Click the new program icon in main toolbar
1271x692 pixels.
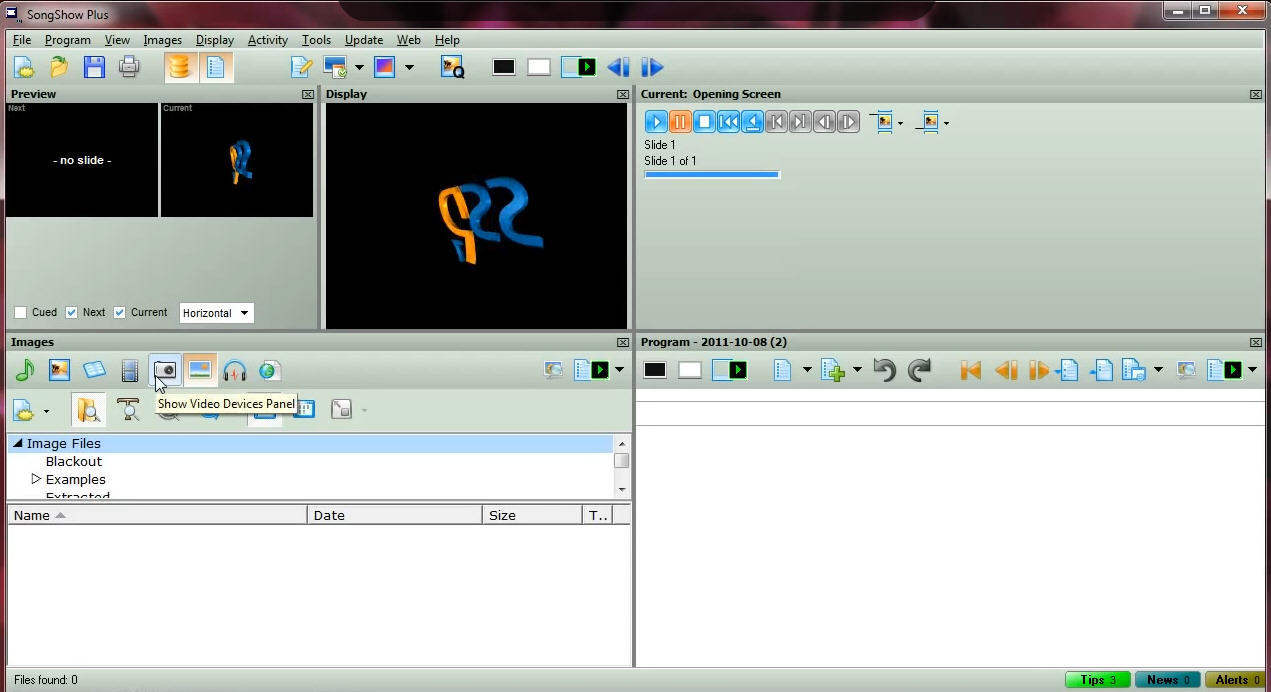point(24,67)
